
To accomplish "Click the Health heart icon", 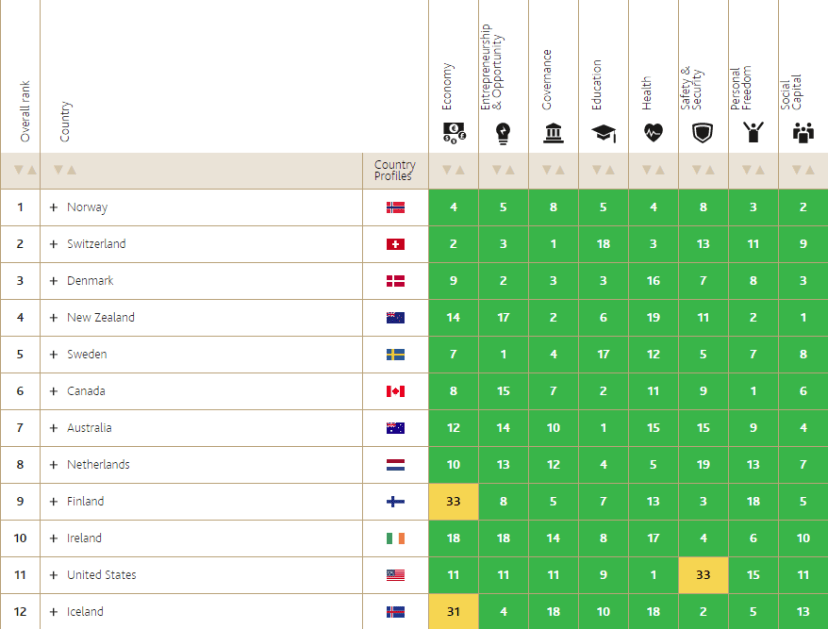I will pyautogui.click(x=653, y=132).
